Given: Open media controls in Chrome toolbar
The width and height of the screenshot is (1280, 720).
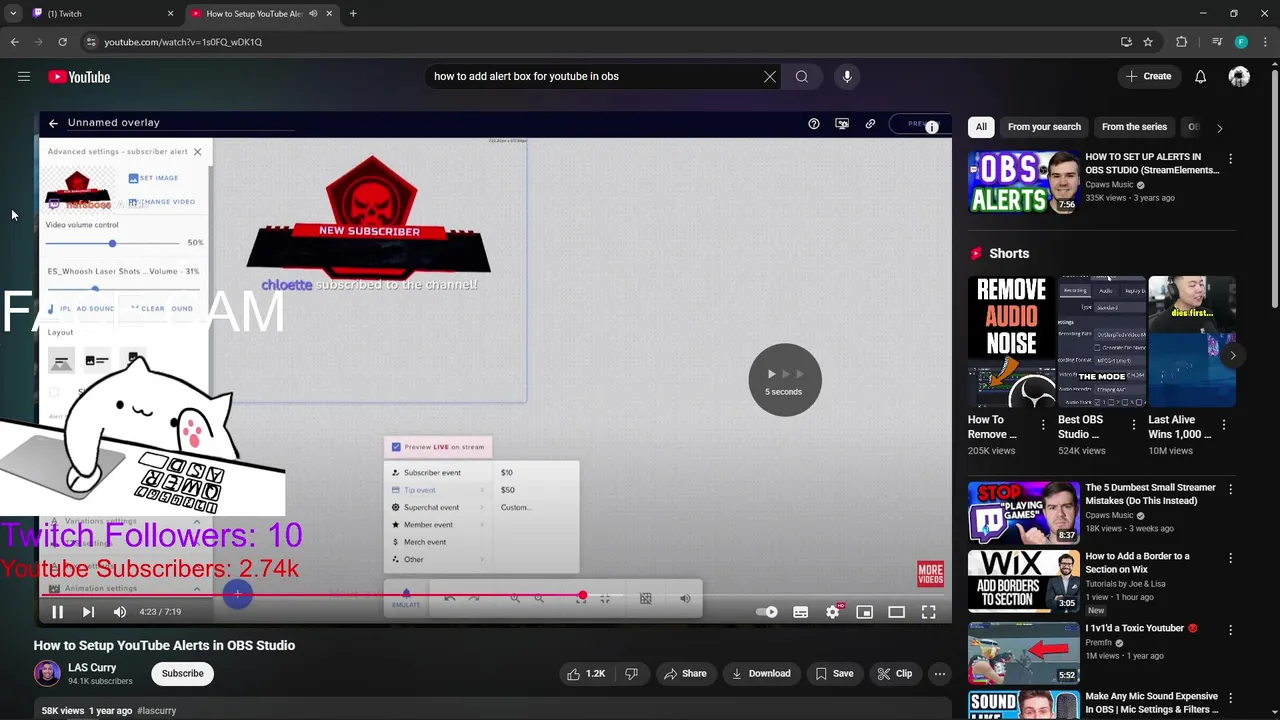Looking at the screenshot, I should (1216, 42).
